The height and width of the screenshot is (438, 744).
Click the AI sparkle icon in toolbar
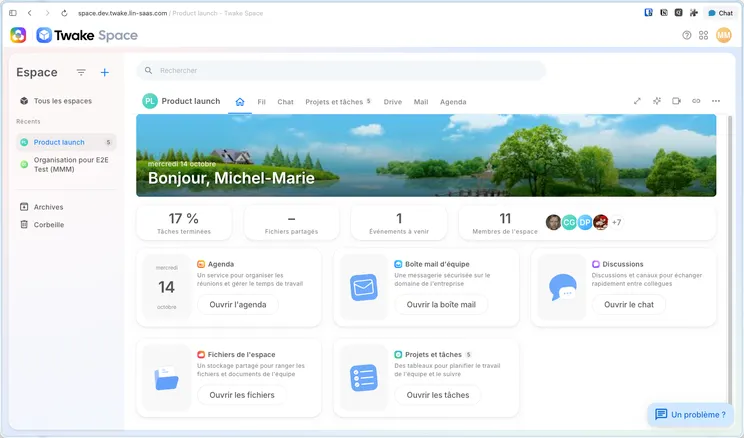657,101
